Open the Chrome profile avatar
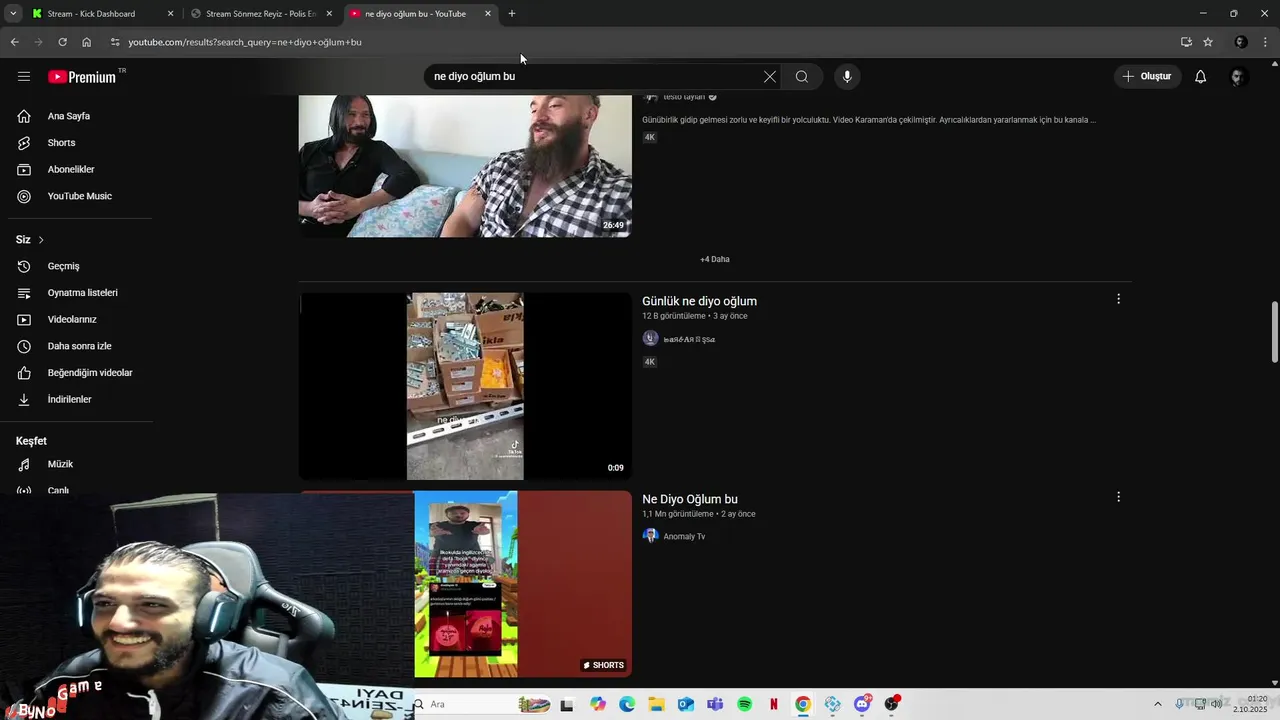 tap(1241, 42)
